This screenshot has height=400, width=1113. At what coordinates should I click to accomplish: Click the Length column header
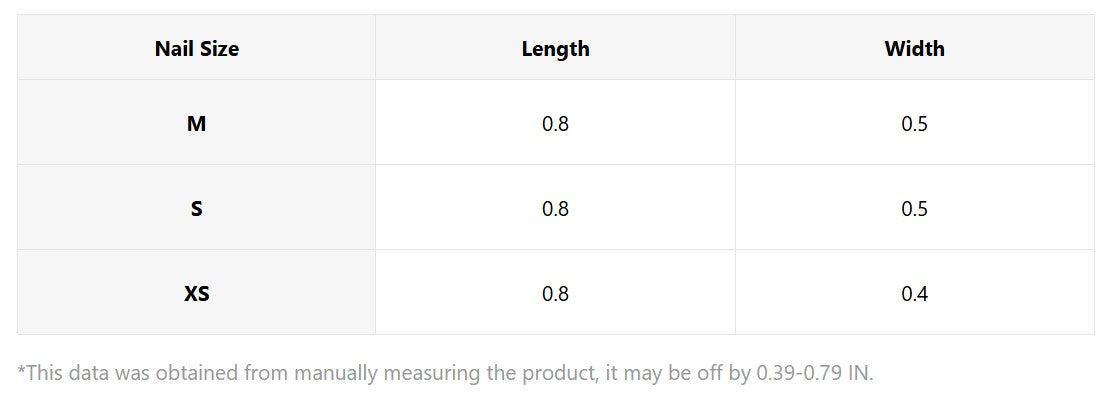coord(555,48)
